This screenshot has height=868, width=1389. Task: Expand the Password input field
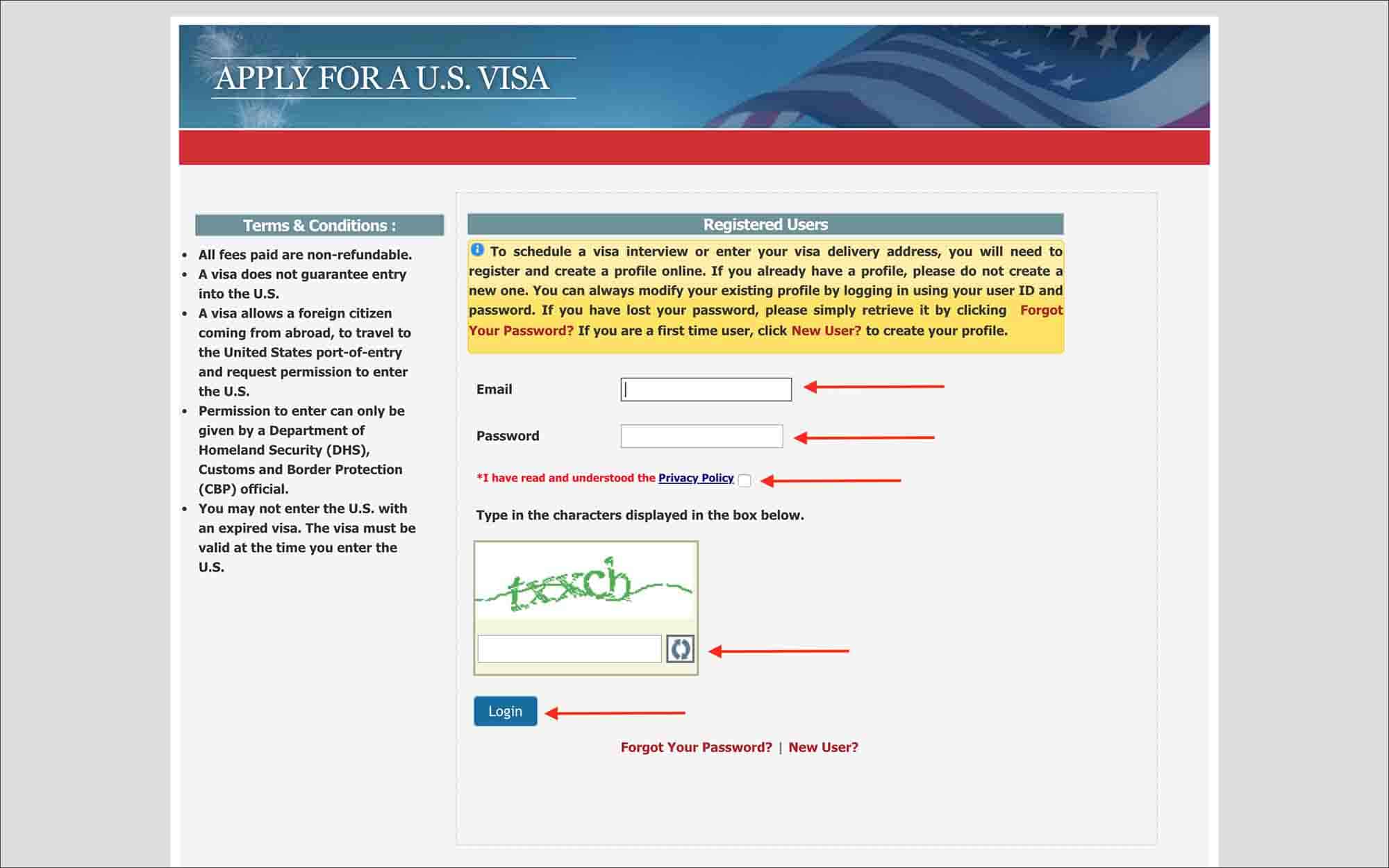(x=700, y=436)
